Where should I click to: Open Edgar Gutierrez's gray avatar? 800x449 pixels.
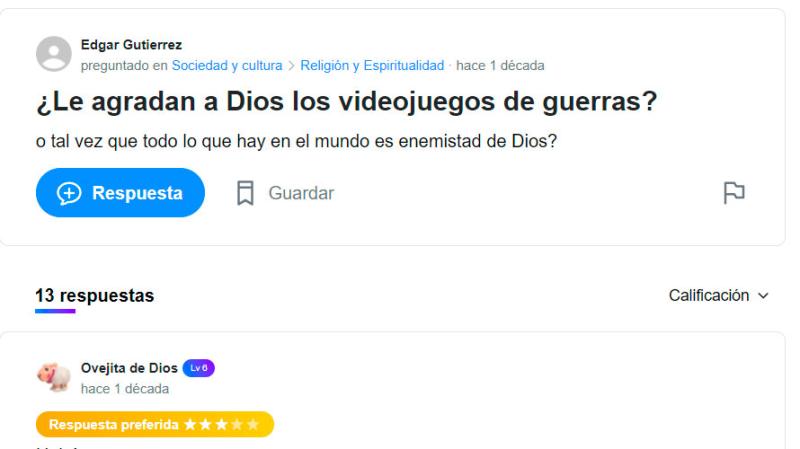point(54,54)
